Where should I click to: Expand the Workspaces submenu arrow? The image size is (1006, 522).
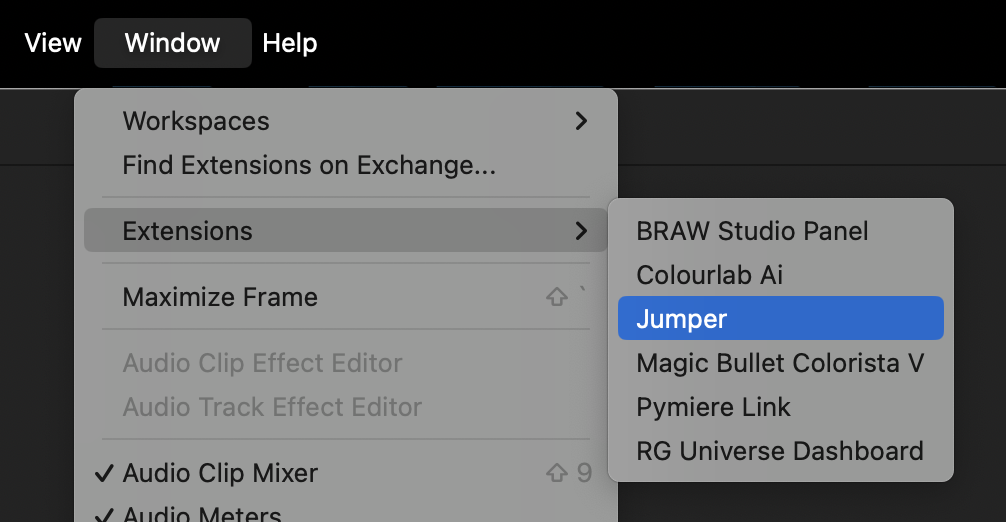pyautogui.click(x=581, y=121)
